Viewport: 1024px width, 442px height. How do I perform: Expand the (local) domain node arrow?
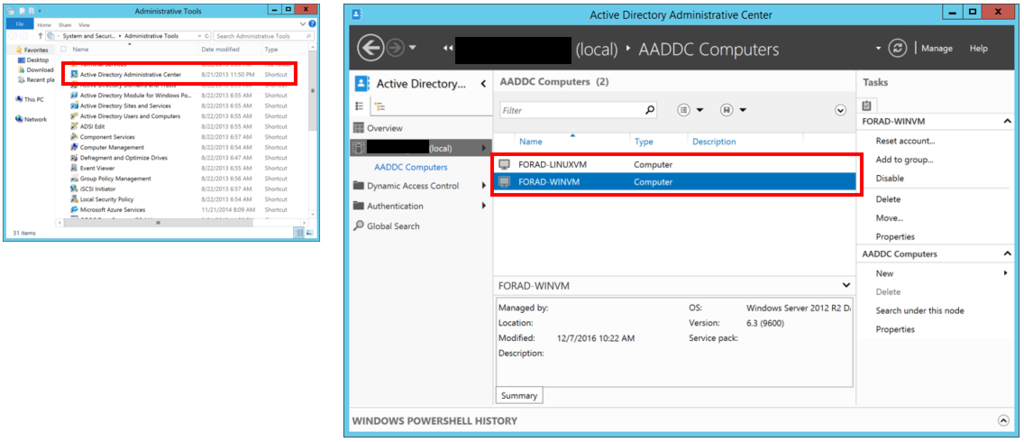pos(484,148)
